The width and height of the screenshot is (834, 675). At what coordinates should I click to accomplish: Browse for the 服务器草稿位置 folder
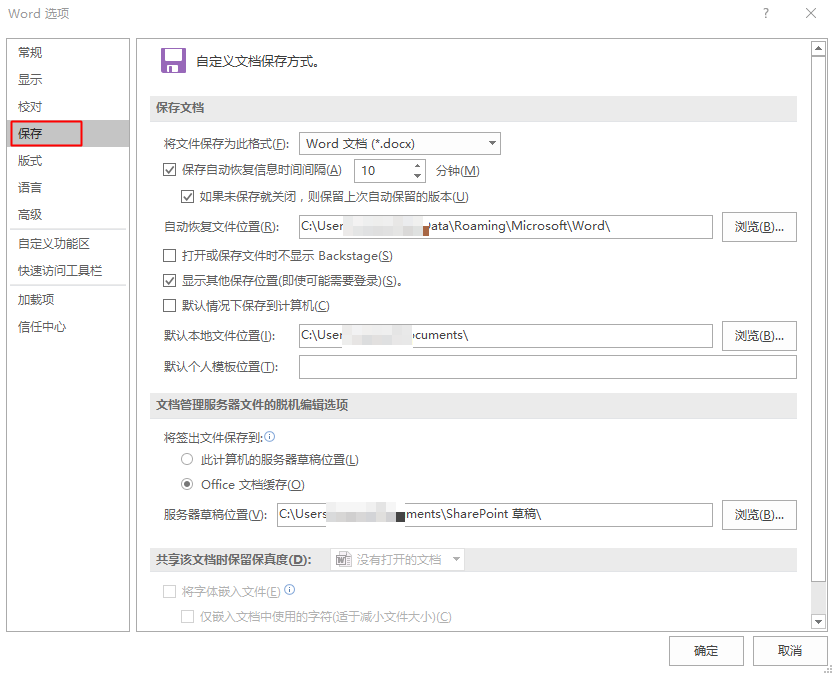[759, 515]
